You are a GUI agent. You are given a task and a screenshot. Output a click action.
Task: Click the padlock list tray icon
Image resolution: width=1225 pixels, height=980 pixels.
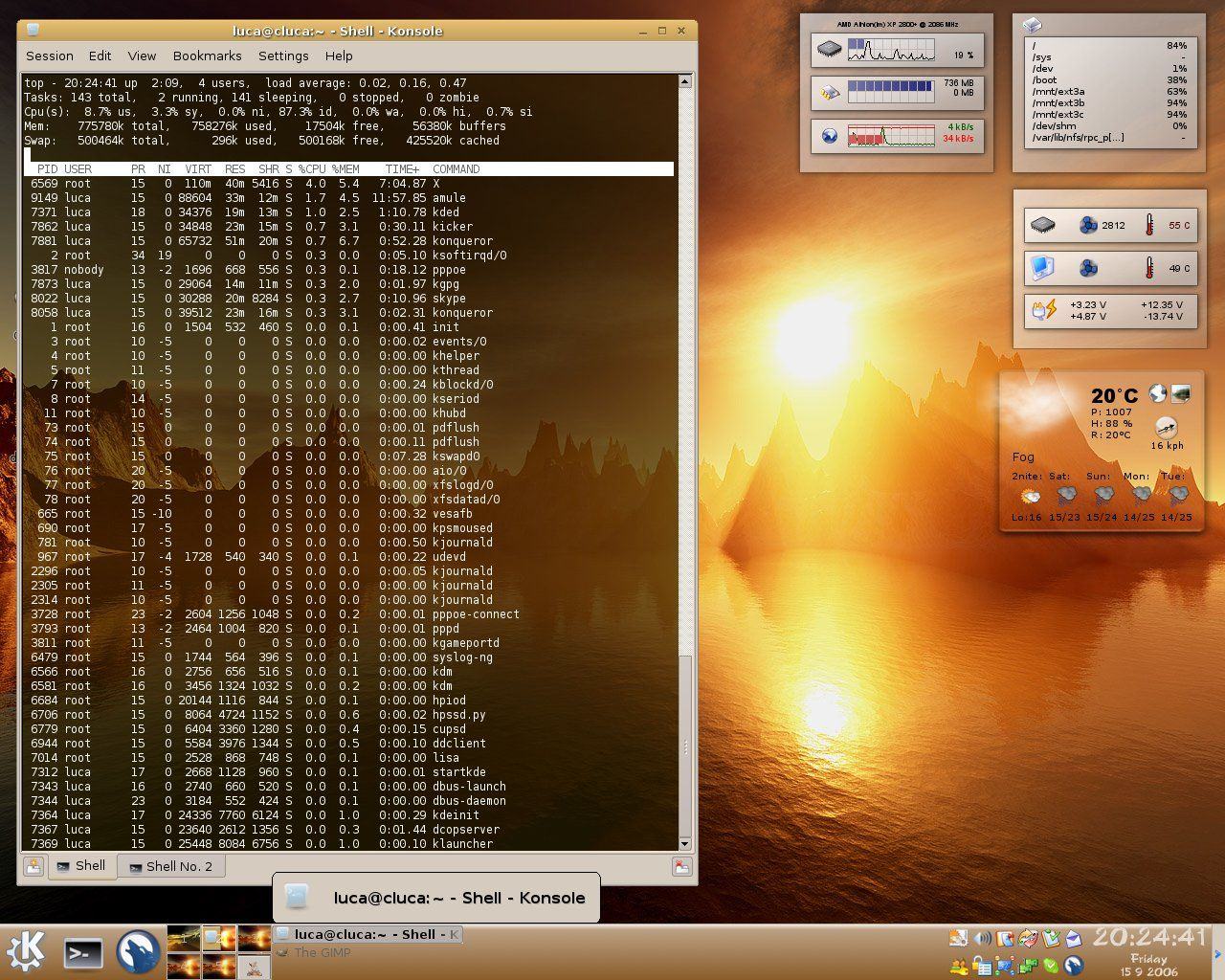[982, 966]
